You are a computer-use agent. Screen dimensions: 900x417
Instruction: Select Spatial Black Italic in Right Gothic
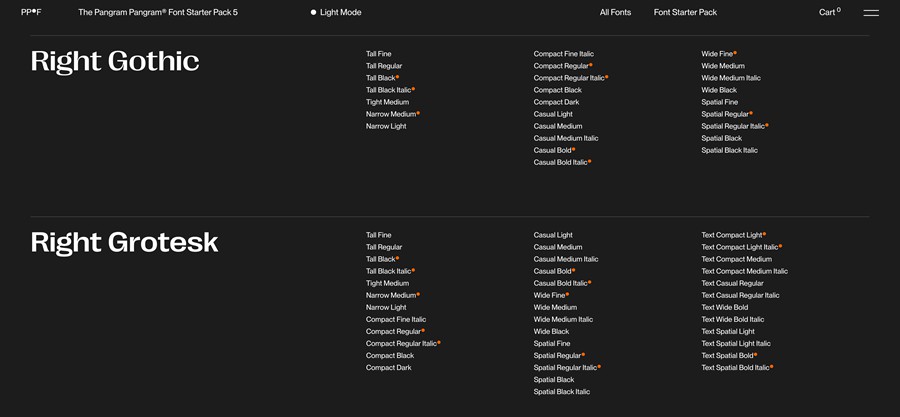pyautogui.click(x=730, y=150)
